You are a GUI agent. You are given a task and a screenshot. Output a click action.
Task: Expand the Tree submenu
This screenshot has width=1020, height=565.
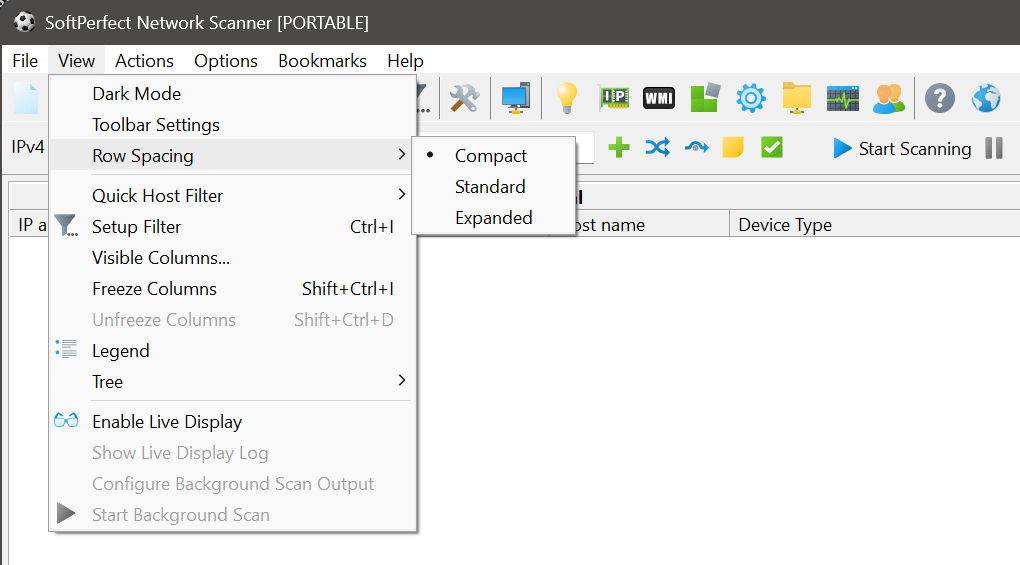(232, 382)
